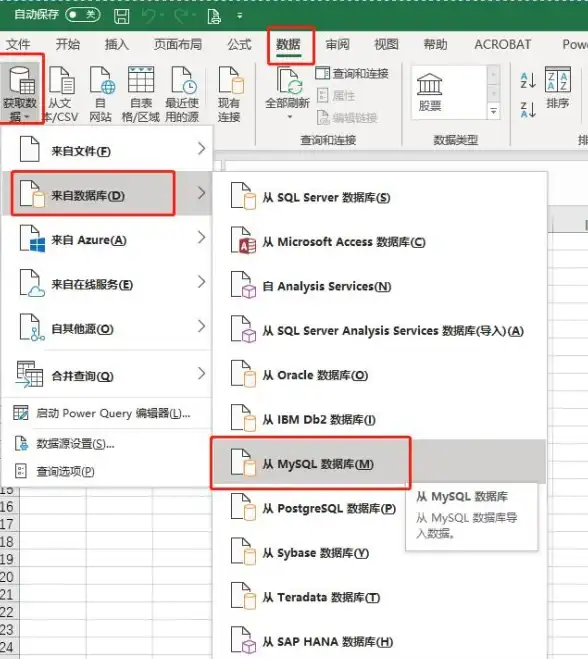Open the ACROBAT tab
This screenshot has height=659, width=588.
[503, 44]
